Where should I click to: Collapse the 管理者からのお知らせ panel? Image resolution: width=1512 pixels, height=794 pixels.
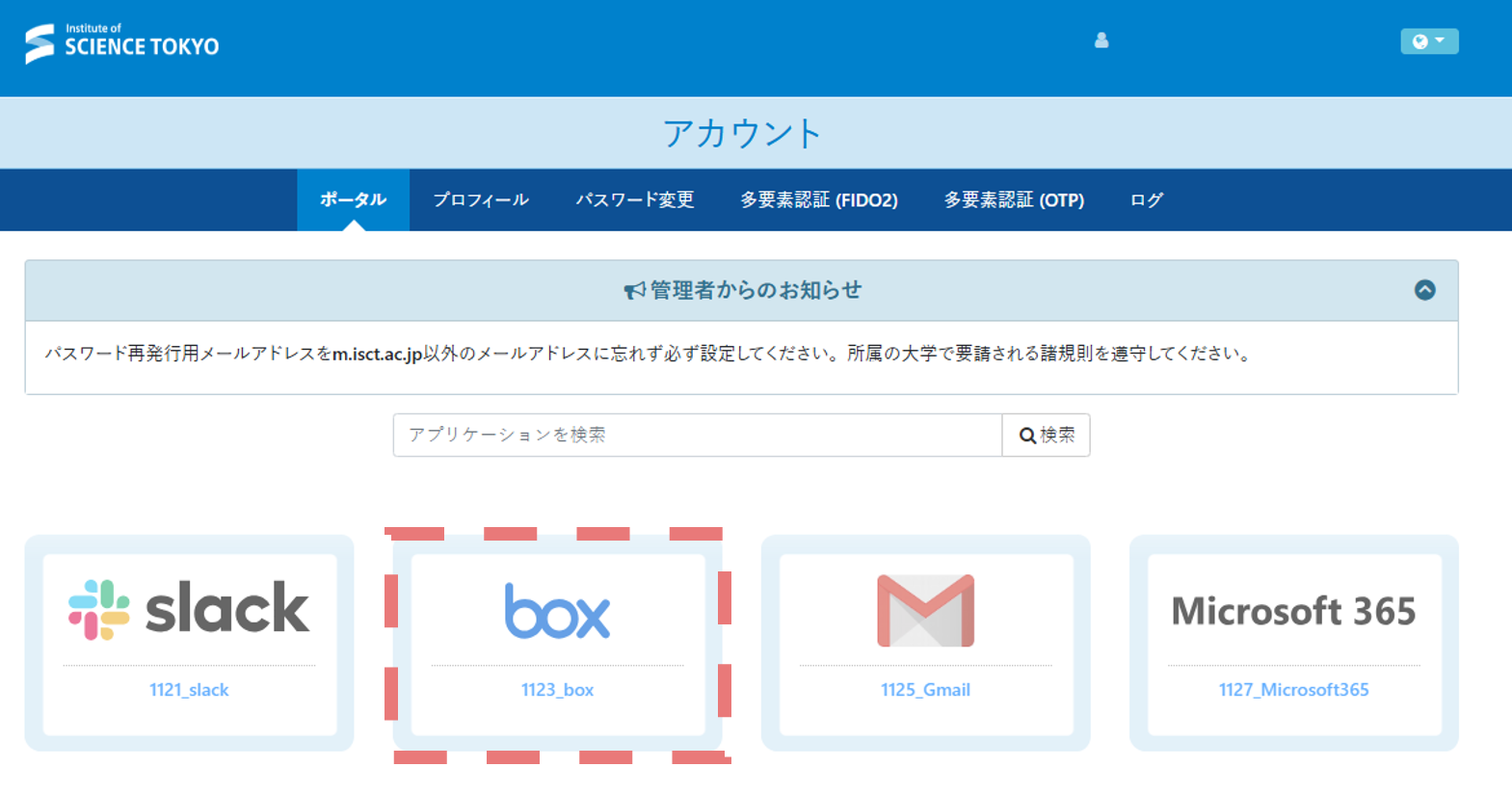1425,290
